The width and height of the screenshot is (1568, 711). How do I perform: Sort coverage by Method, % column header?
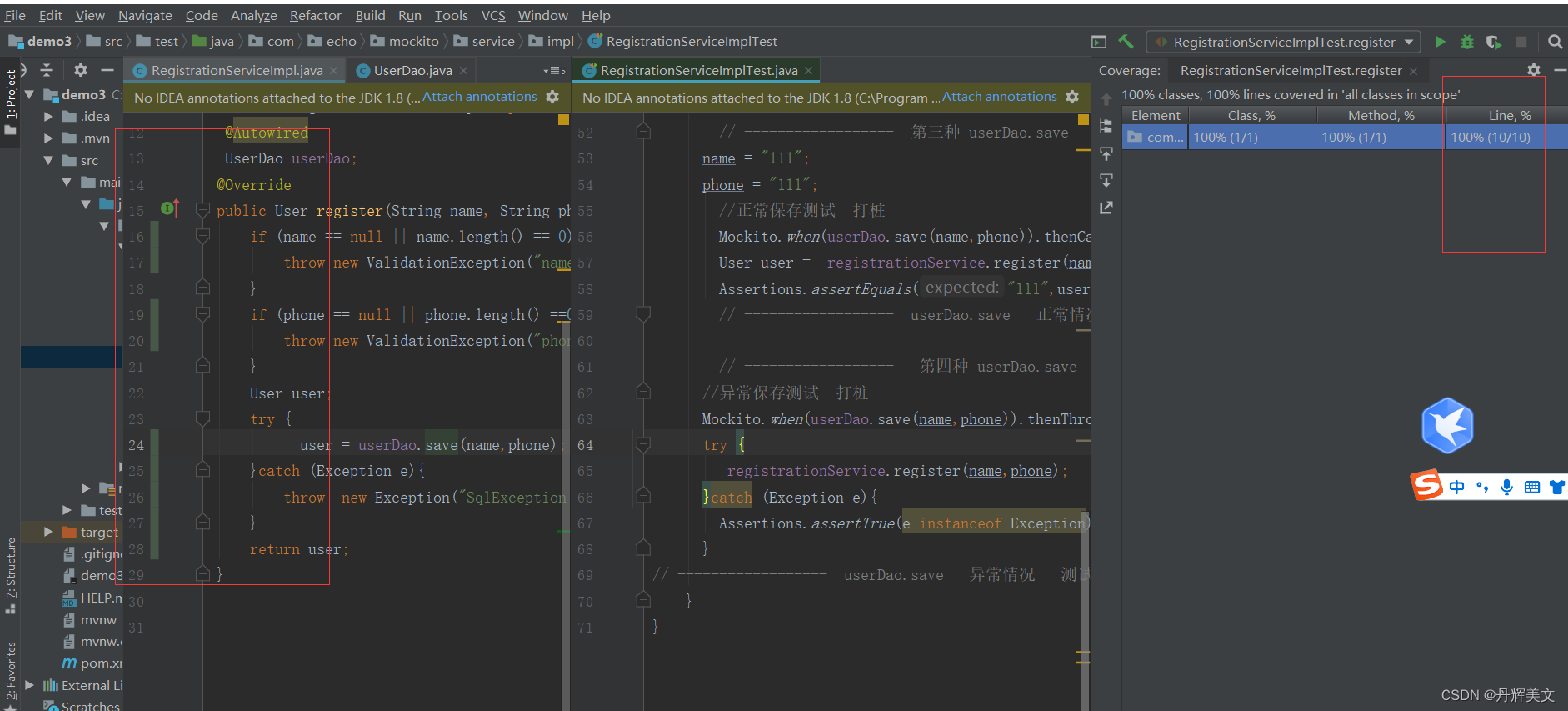(1381, 115)
